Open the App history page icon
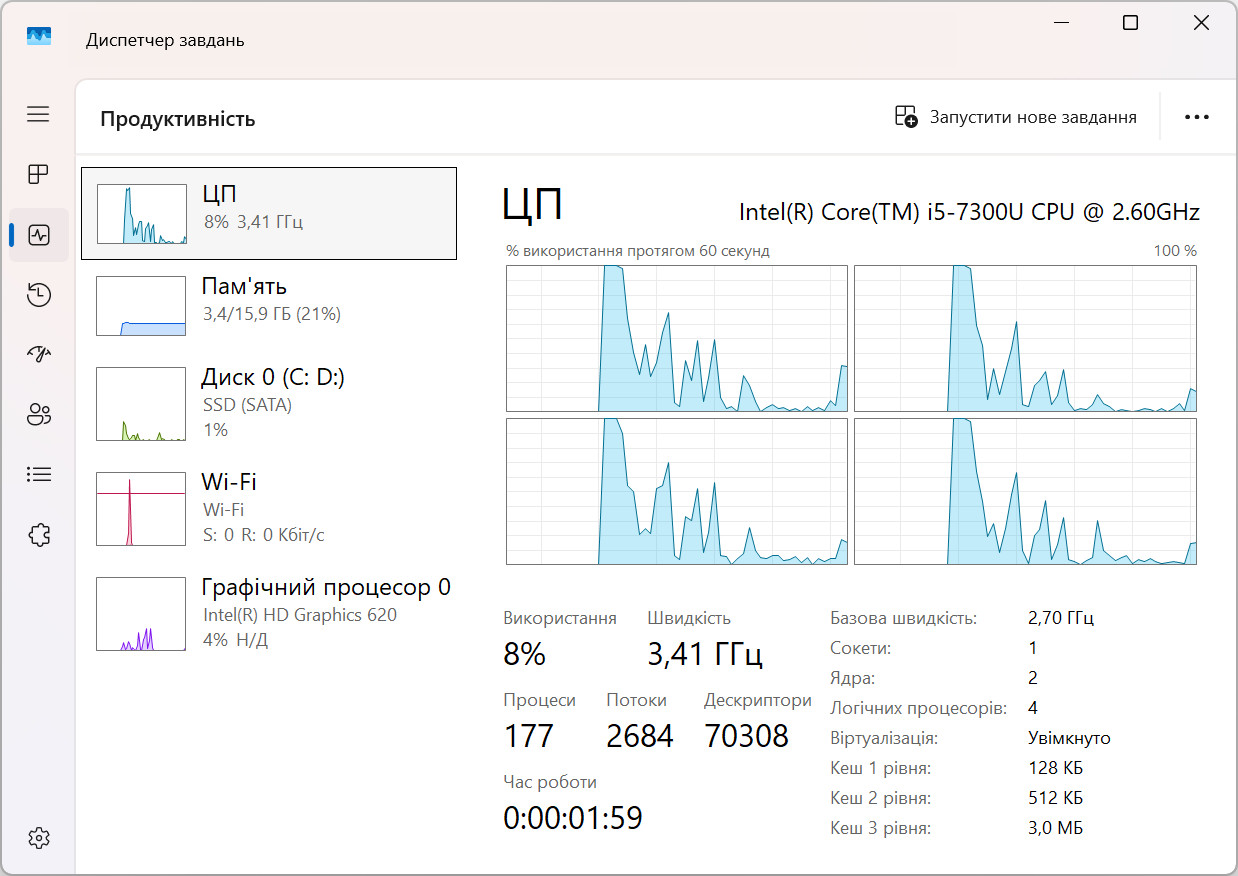The image size is (1238, 876). 38,295
